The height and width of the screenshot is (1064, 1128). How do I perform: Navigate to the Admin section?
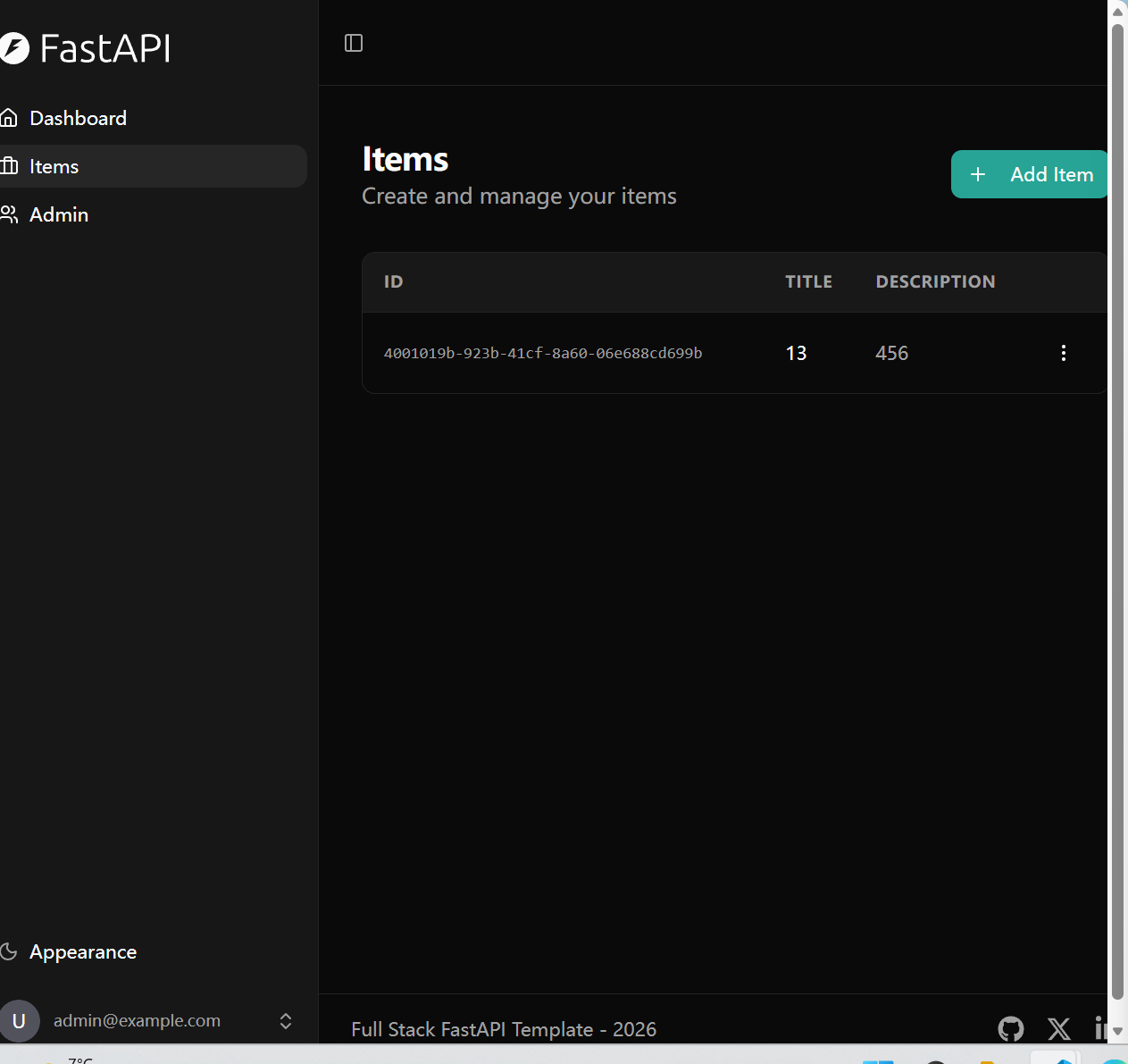click(59, 214)
